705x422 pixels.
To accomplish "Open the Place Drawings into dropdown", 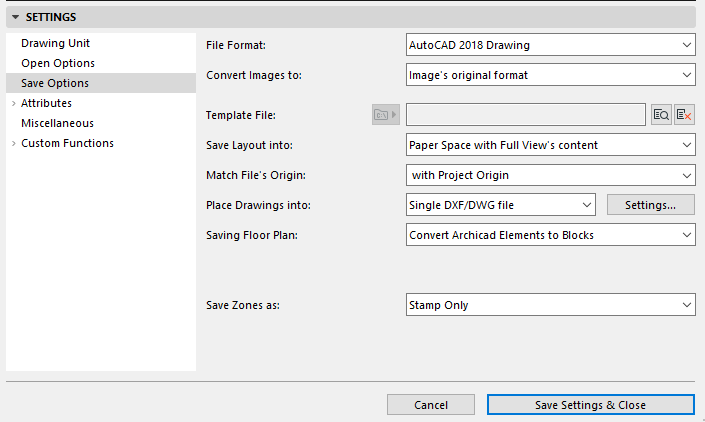I will click(x=500, y=205).
